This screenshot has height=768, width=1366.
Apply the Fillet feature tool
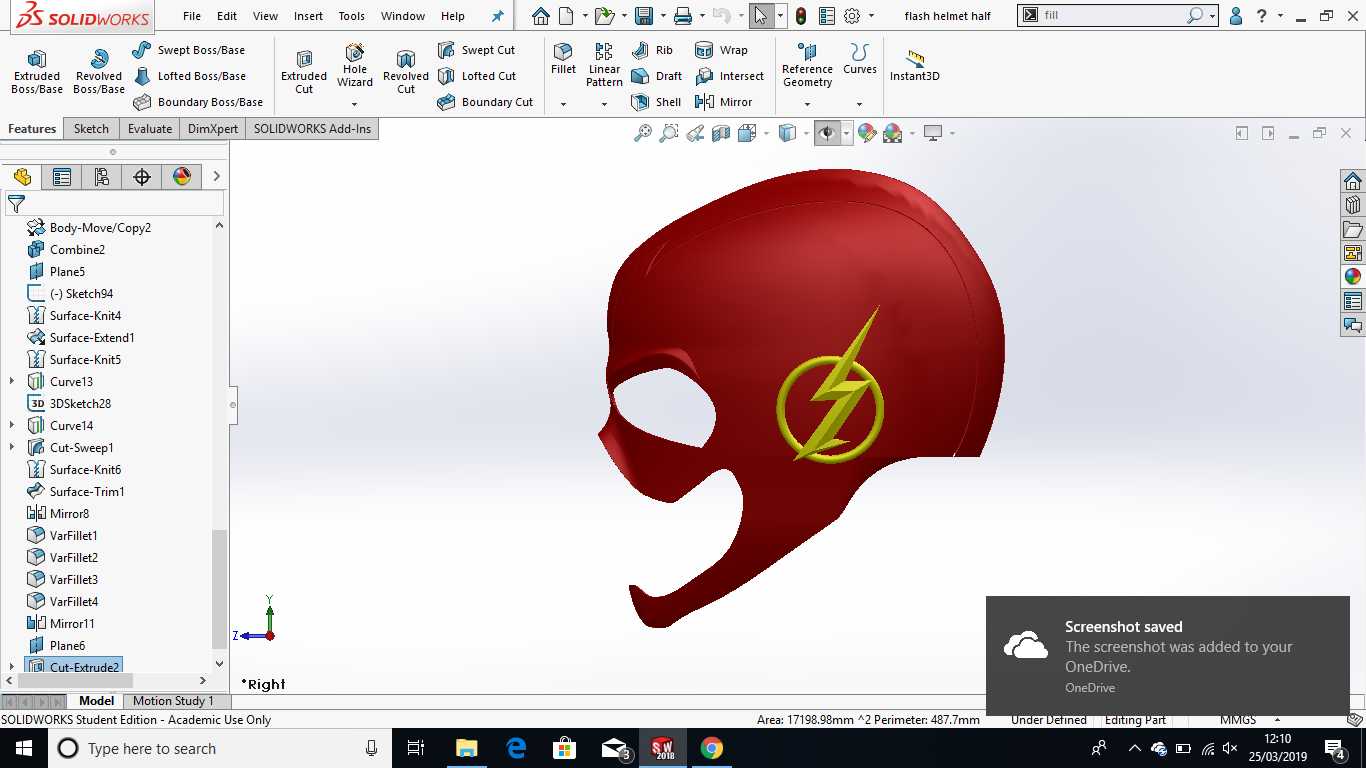[x=563, y=59]
